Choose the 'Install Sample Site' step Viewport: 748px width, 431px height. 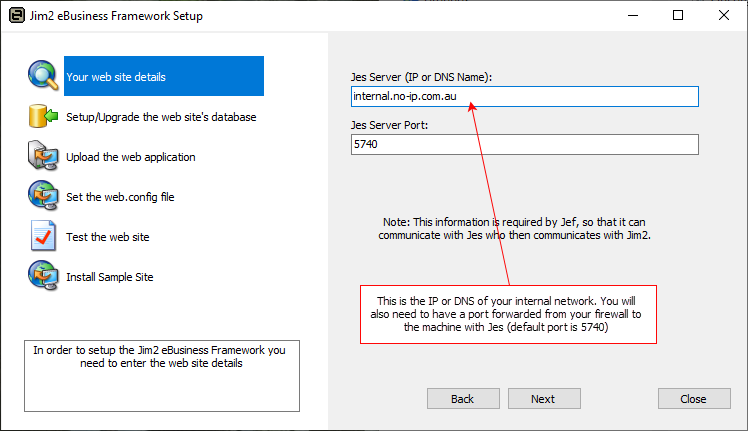coord(110,277)
